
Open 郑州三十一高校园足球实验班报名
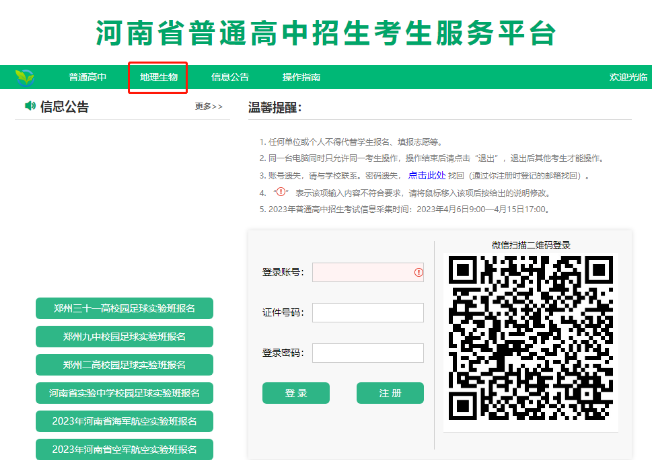124,308
